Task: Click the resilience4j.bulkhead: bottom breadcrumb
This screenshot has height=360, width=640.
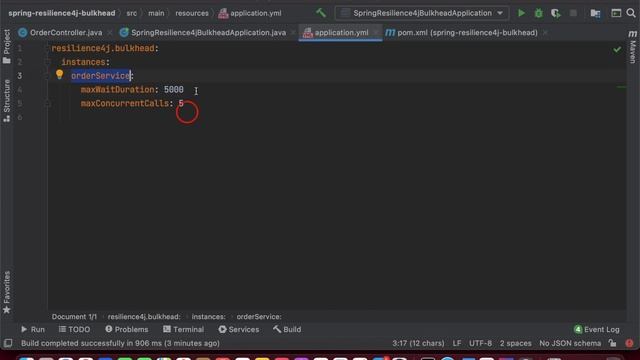Action: [x=144, y=317]
